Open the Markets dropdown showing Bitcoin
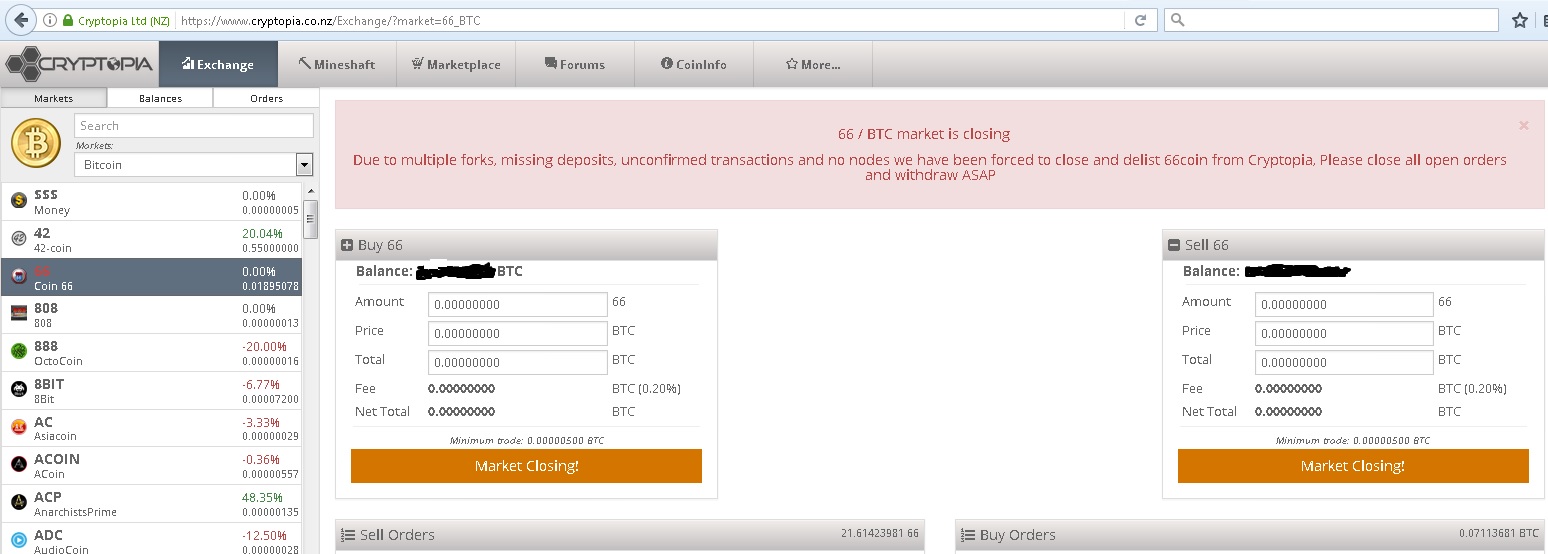Image resolution: width=1548 pixels, height=554 pixels. [x=194, y=165]
